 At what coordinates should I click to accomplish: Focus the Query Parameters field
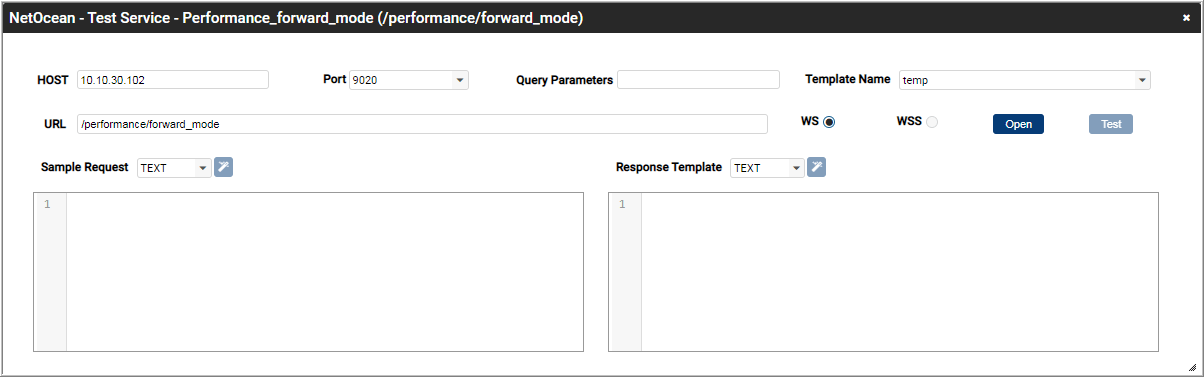698,80
